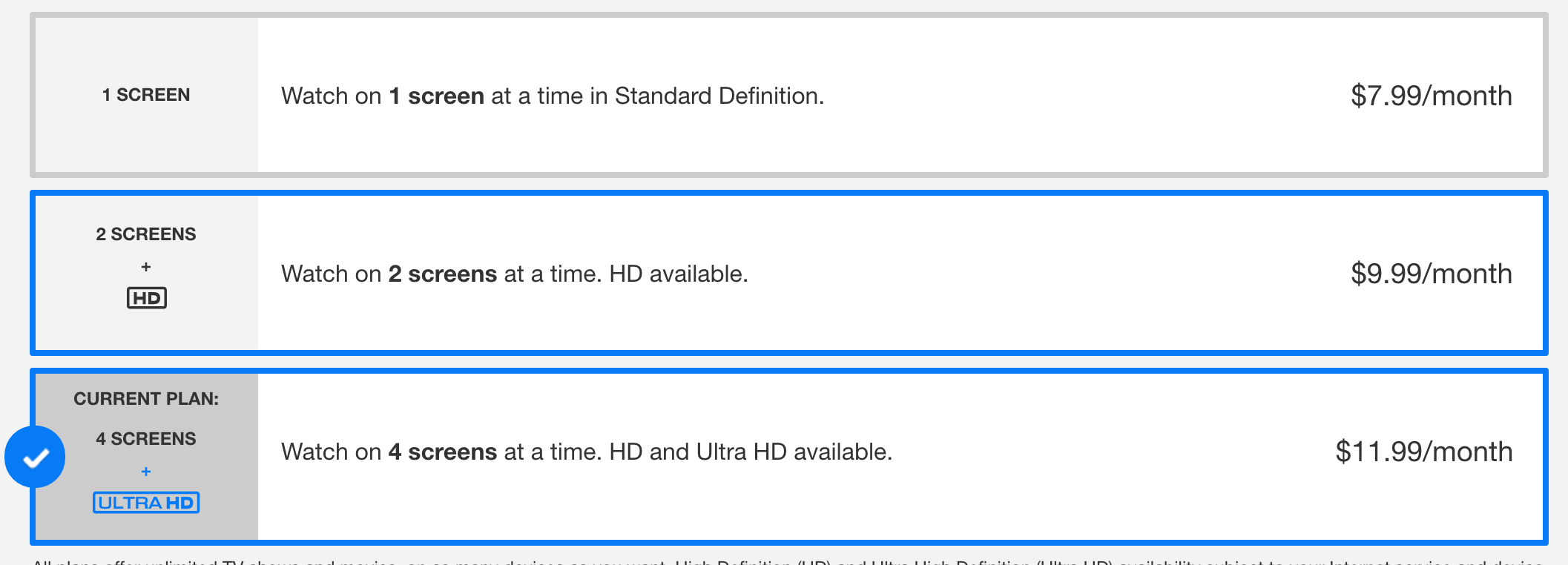1568x565 pixels.
Task: Select the 4 SCREENS plan label
Action: (145, 438)
